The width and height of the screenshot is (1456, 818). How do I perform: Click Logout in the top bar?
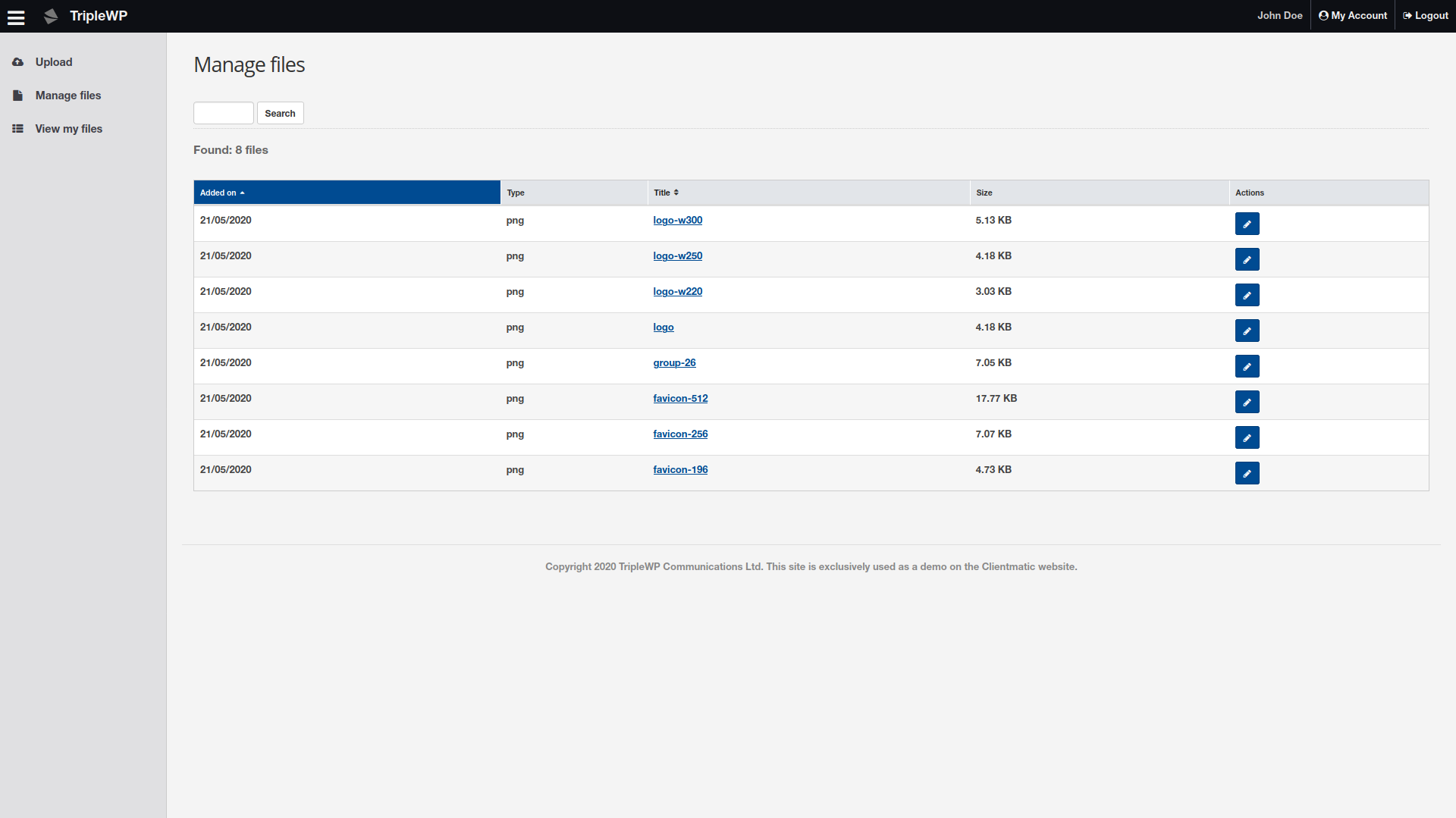tap(1426, 16)
